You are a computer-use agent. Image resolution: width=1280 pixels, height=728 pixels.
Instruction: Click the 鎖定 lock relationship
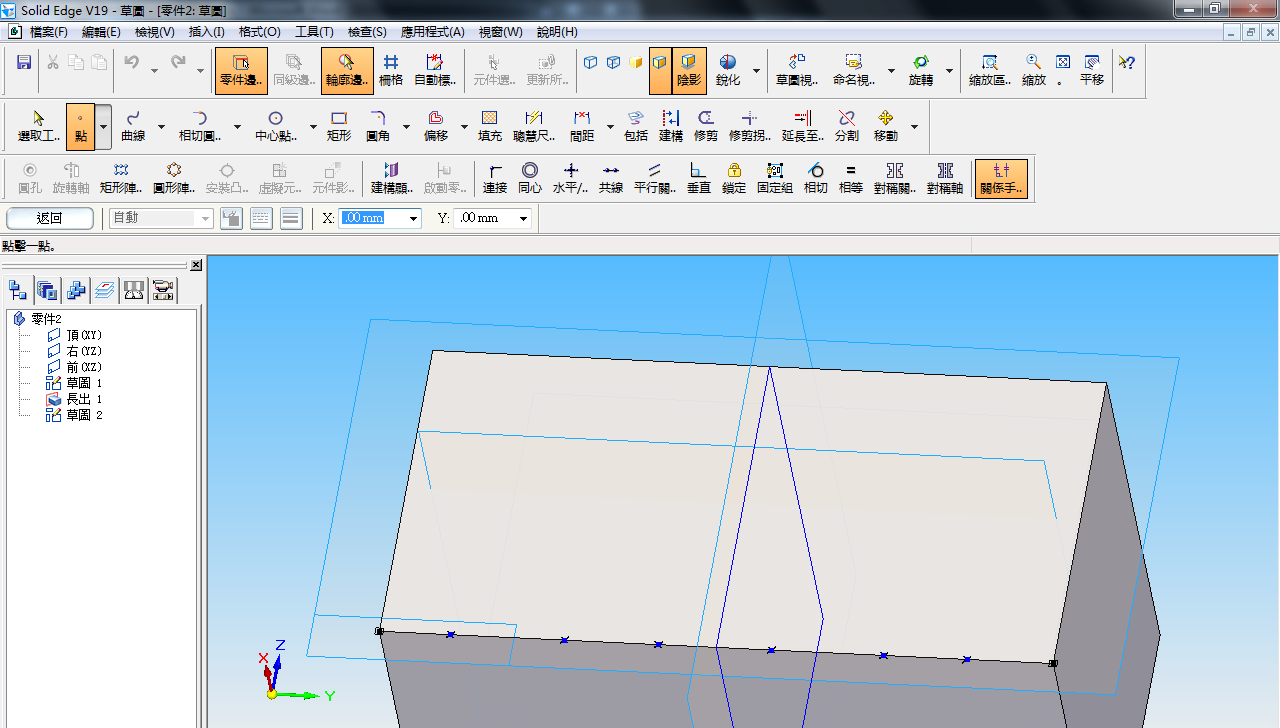pos(734,179)
